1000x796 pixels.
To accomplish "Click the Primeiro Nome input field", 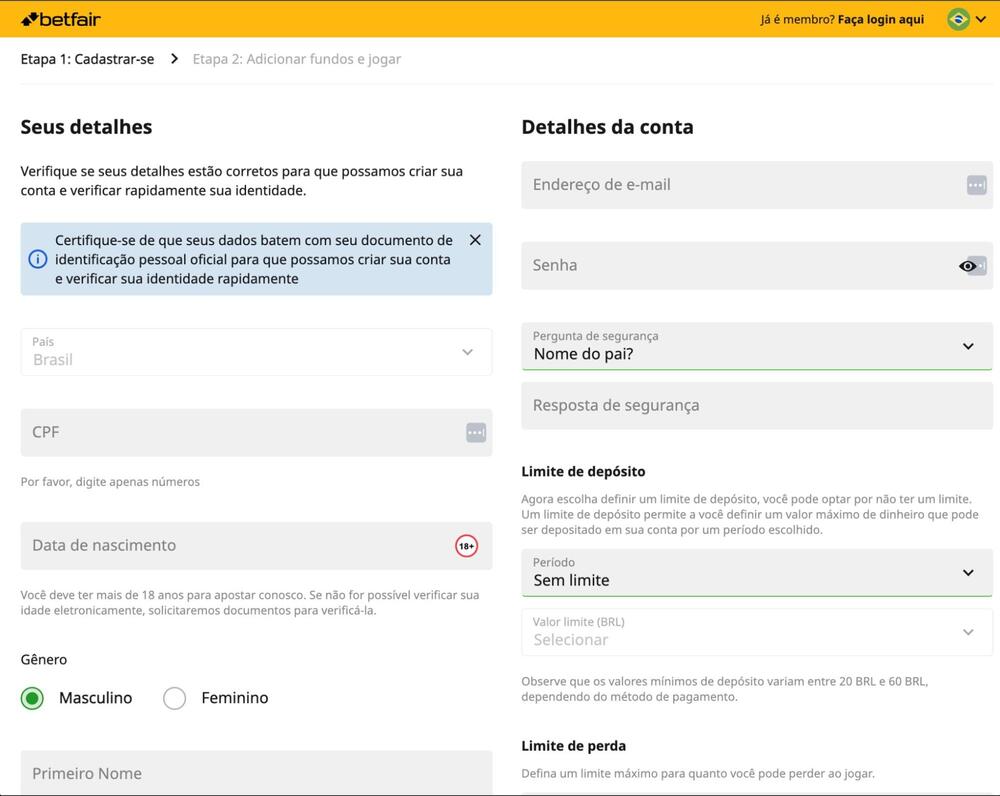I will (256, 773).
